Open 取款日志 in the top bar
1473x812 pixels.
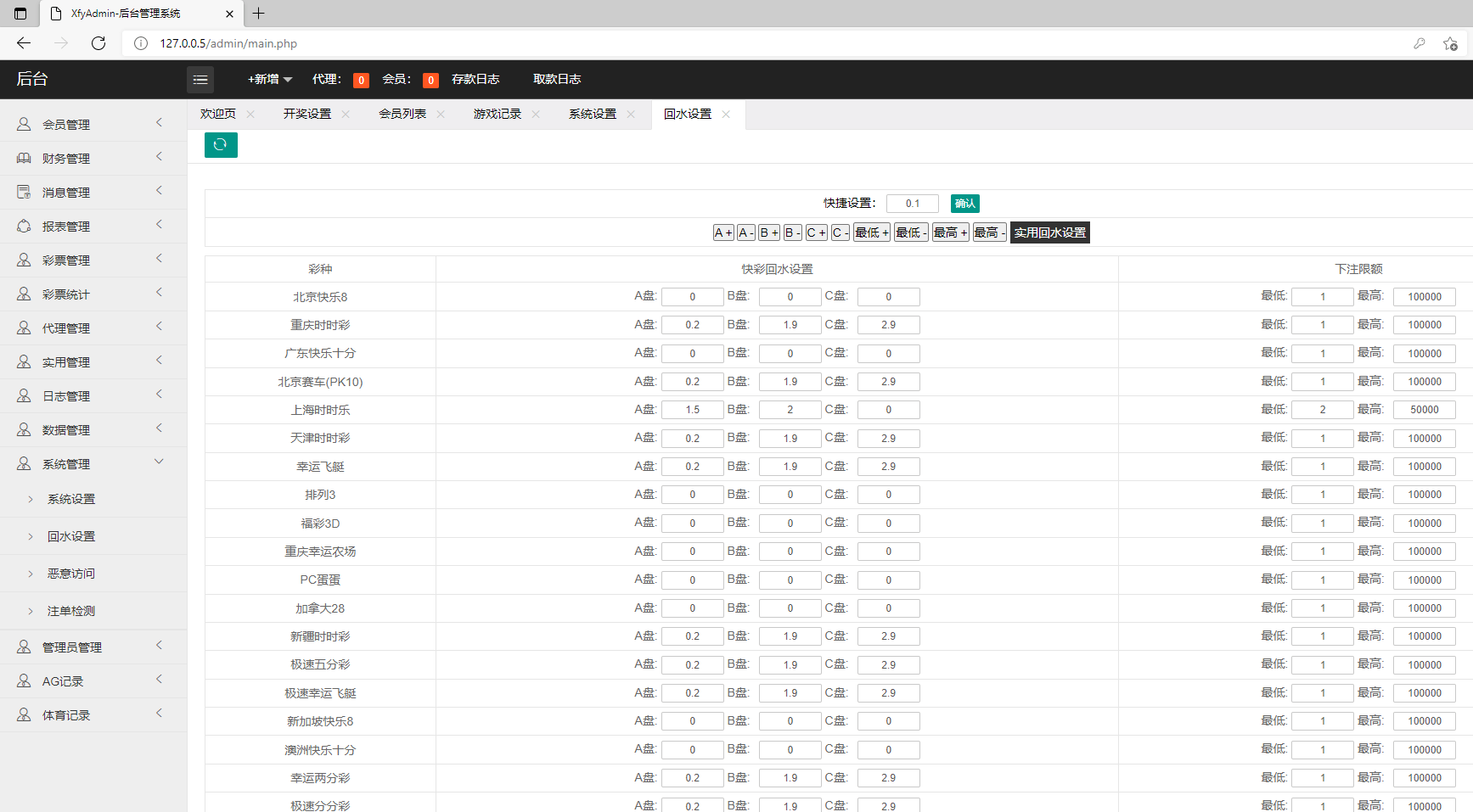point(557,79)
